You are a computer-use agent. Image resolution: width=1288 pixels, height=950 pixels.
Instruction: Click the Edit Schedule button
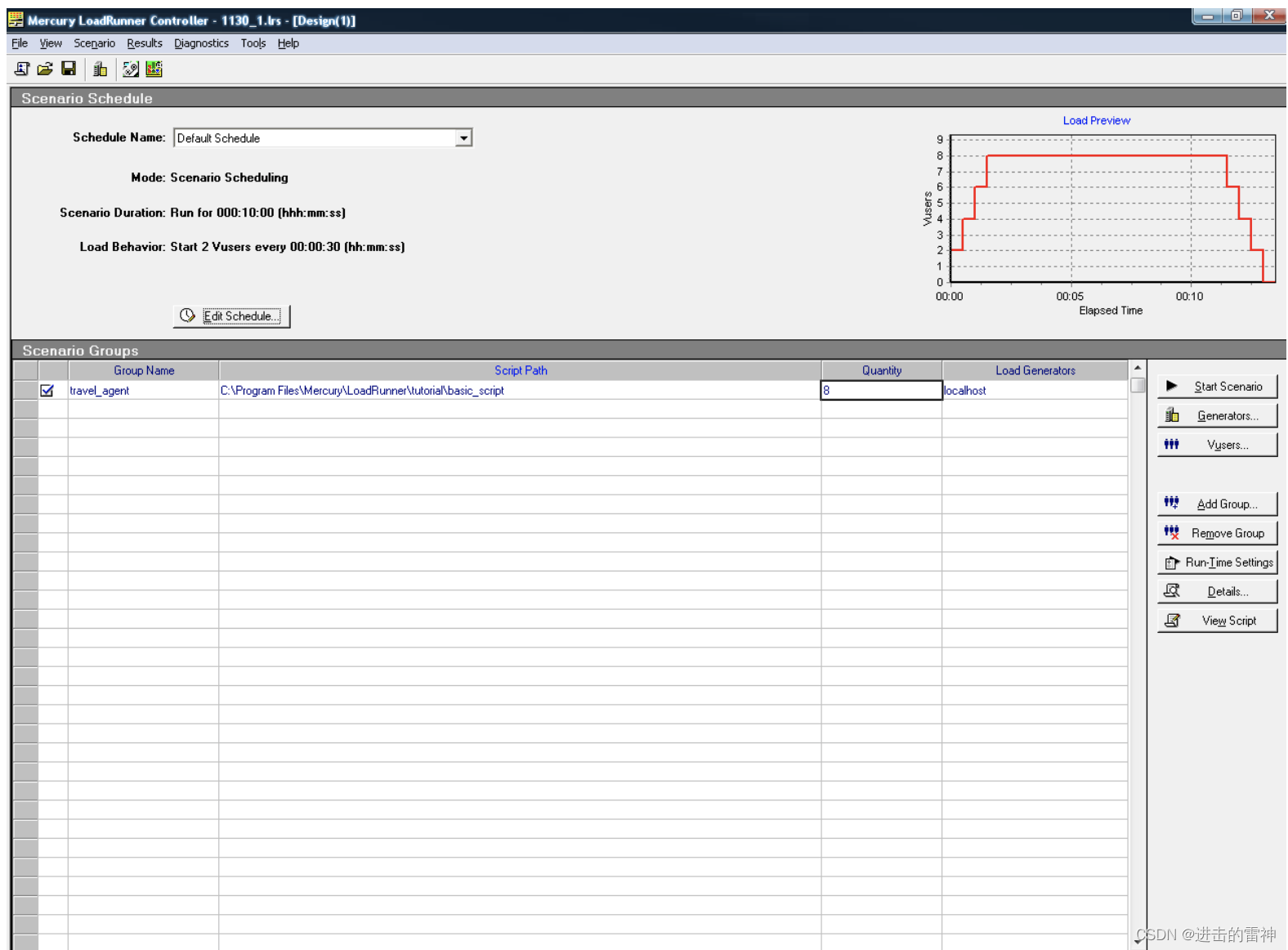(231, 316)
